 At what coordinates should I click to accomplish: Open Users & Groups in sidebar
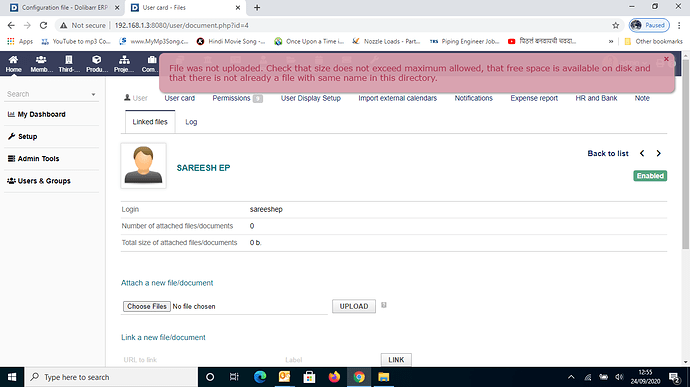point(39,181)
